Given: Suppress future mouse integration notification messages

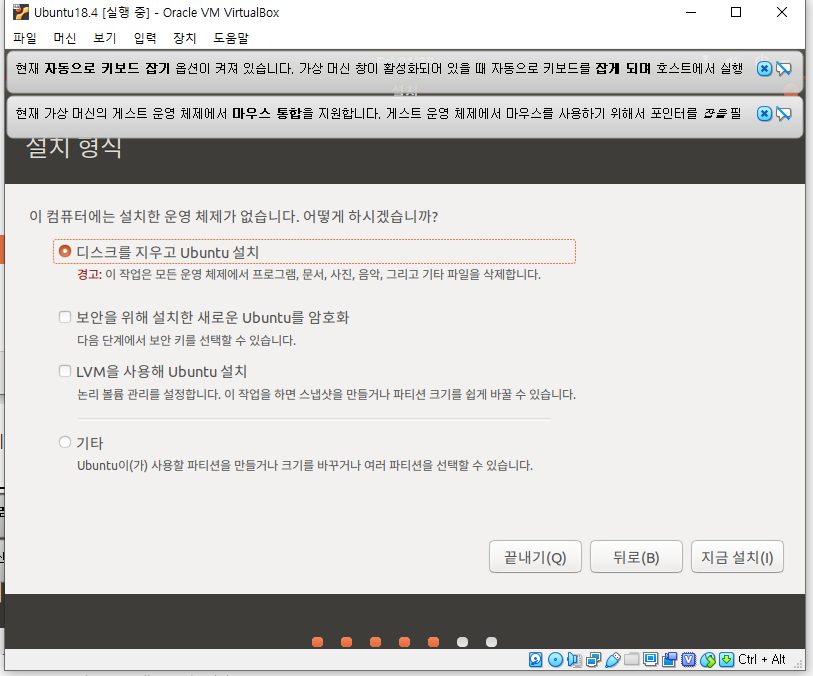Looking at the screenshot, I should point(783,114).
